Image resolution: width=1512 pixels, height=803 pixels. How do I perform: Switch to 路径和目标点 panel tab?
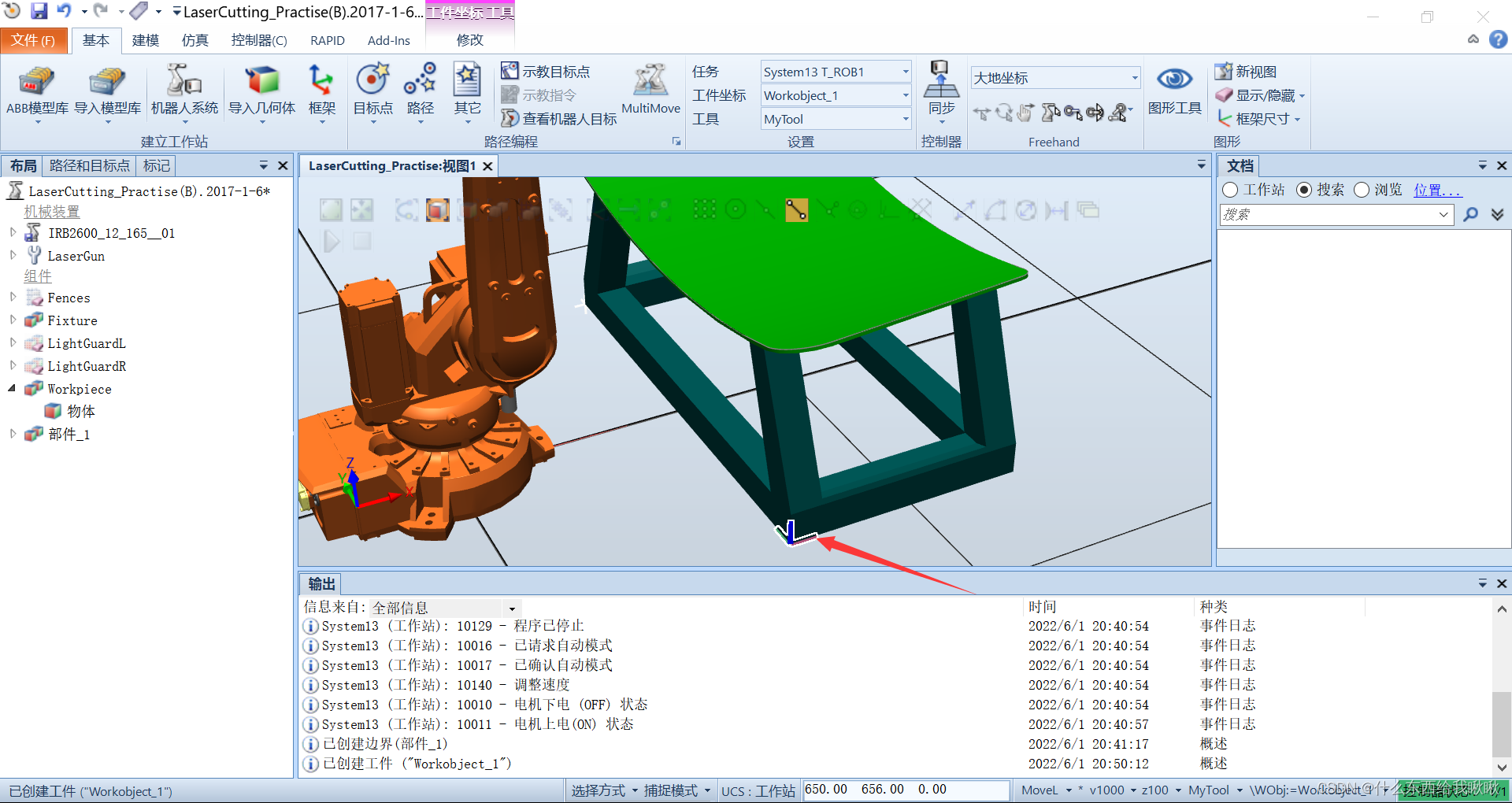coord(89,165)
